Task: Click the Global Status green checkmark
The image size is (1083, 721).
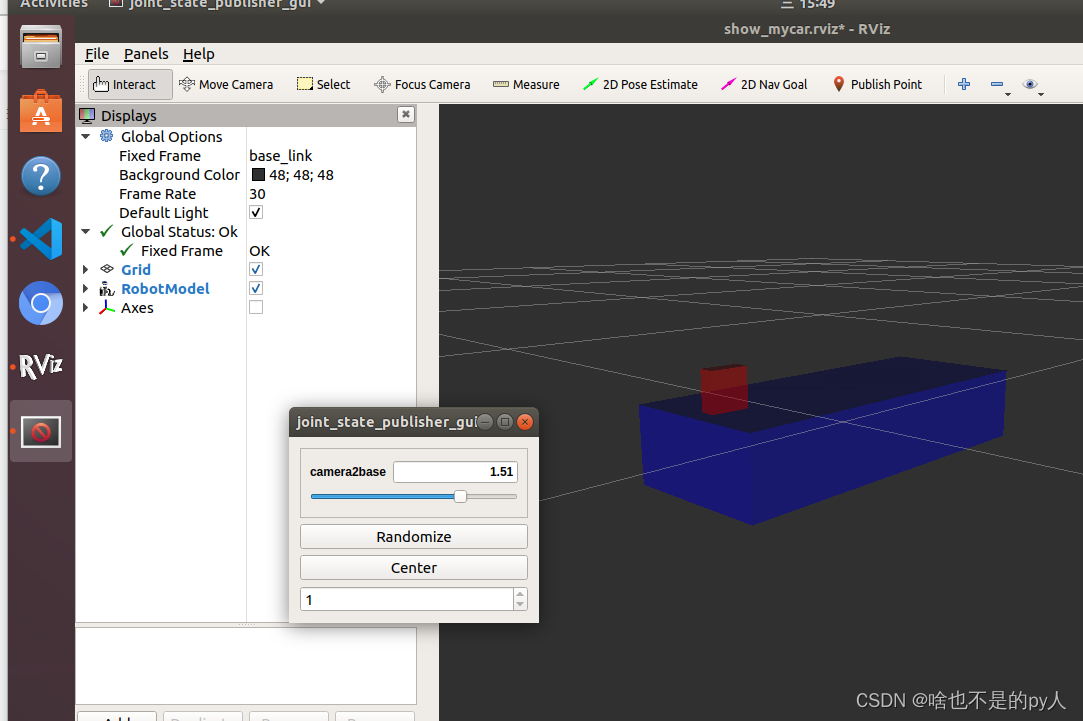Action: [x=106, y=231]
